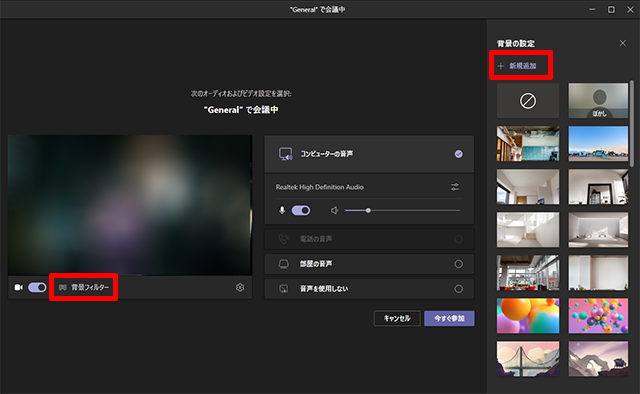The height and width of the screenshot is (394, 640).
Task: Toggle the camera switch off
Action: 37,287
